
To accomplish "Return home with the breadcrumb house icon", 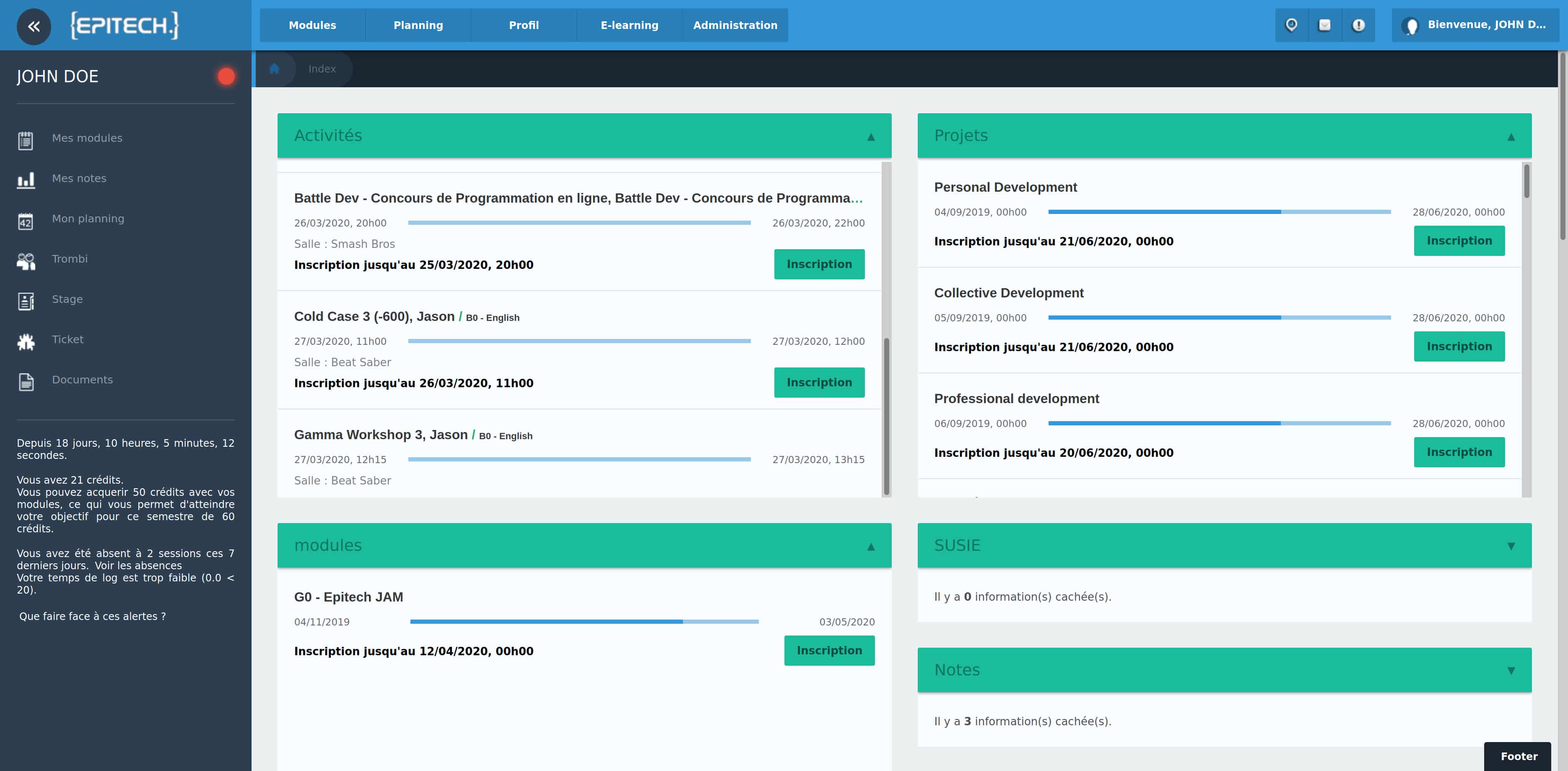I will point(275,68).
